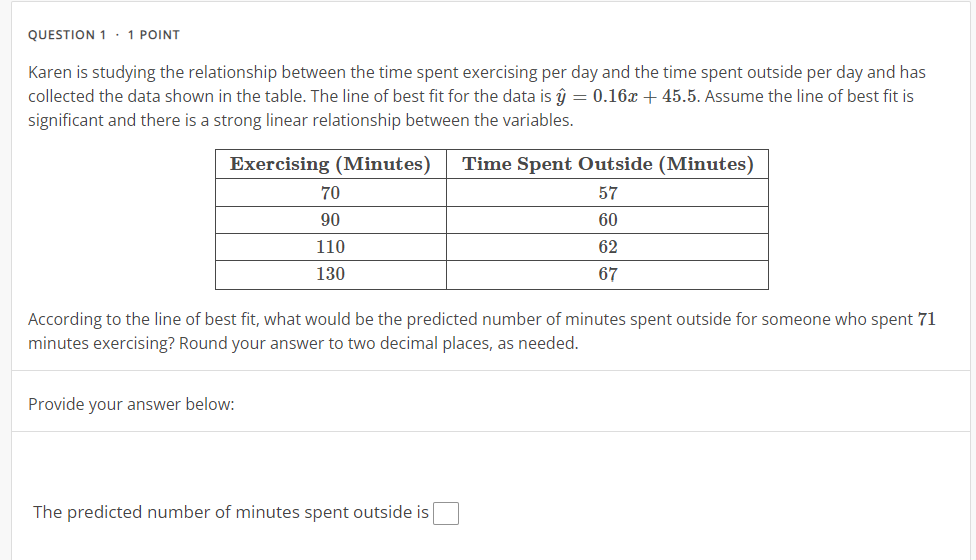
Task: Click table cell with value 67
Action: [x=607, y=274]
